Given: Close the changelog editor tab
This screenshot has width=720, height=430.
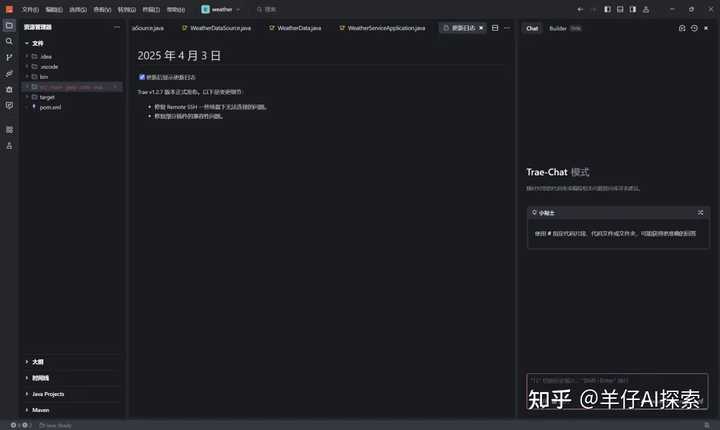Looking at the screenshot, I should click(481, 28).
